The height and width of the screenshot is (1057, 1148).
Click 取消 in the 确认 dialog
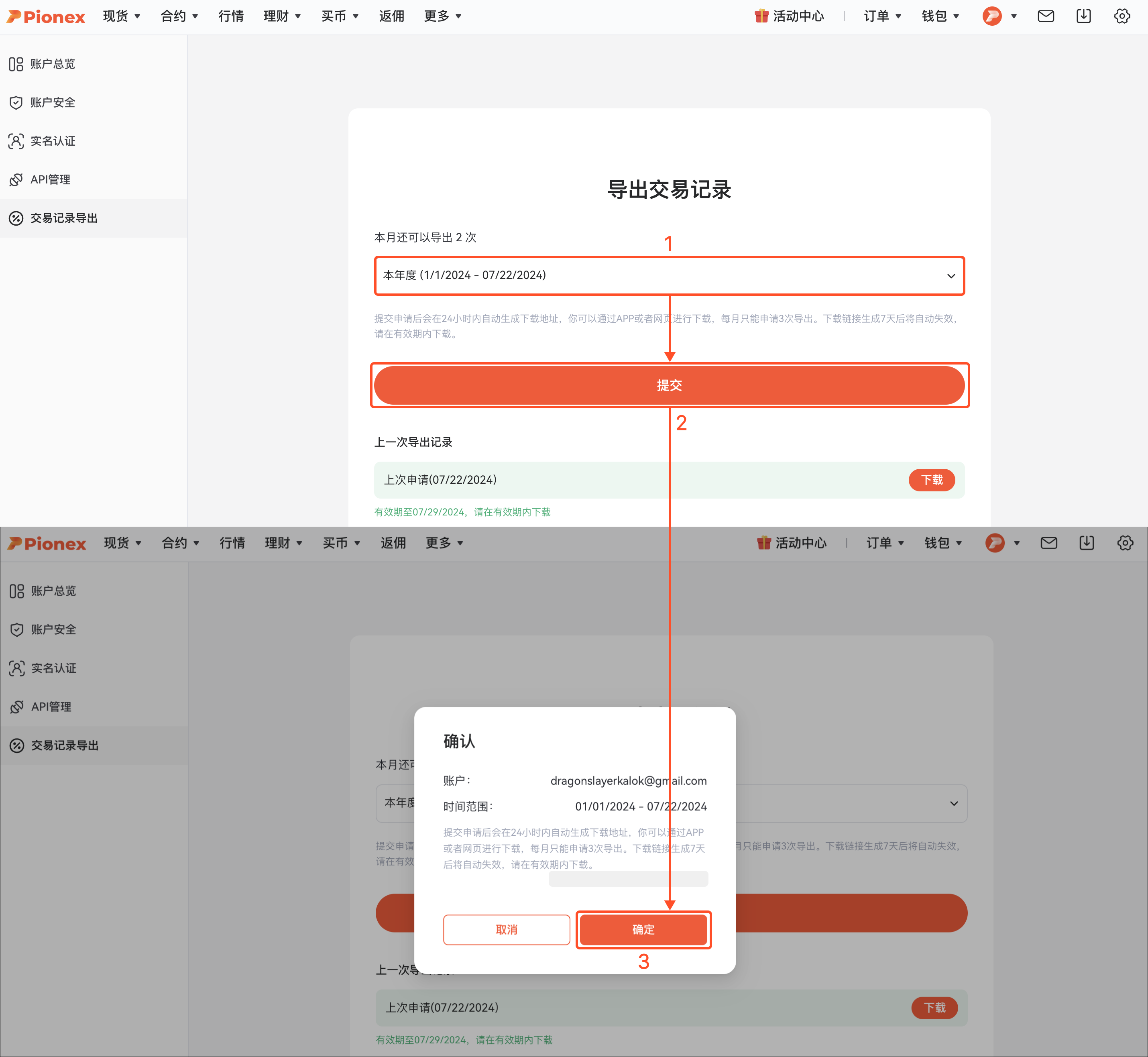506,930
